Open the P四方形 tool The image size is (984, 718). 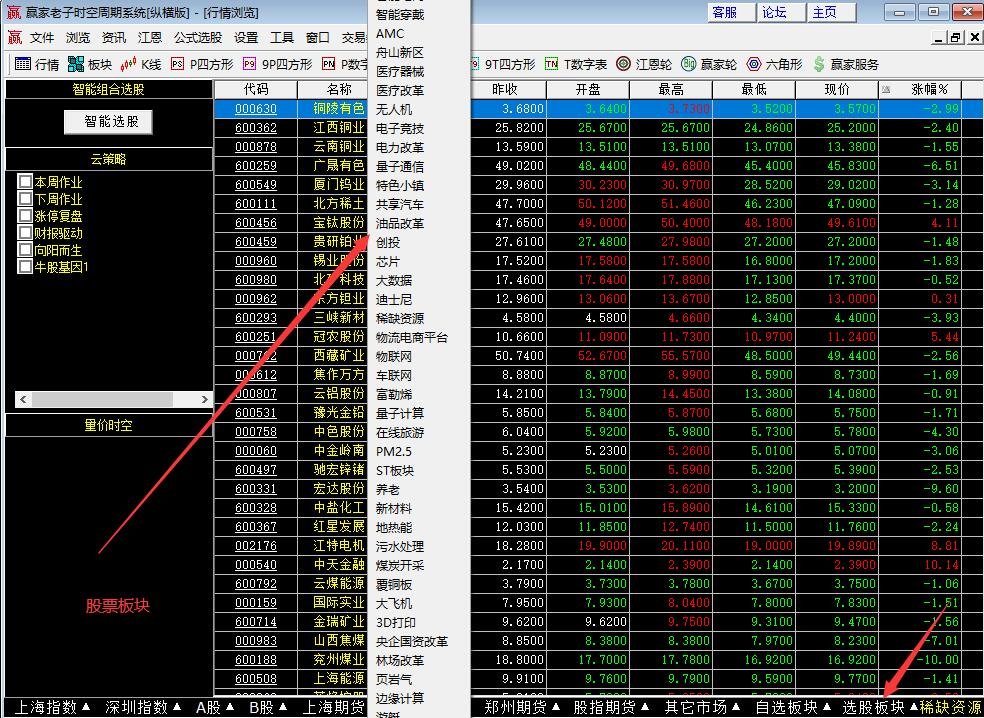click(202, 64)
